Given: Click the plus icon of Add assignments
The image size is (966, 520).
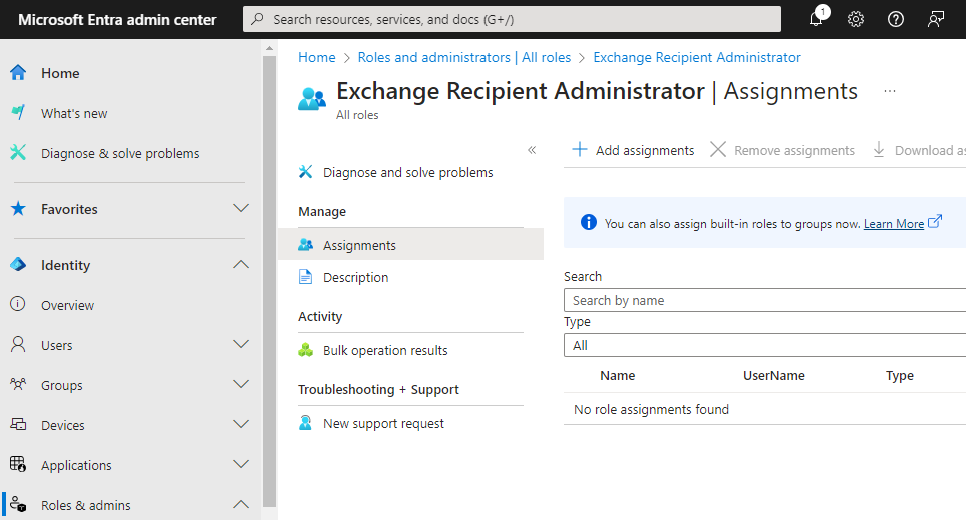Looking at the screenshot, I should 580,149.
